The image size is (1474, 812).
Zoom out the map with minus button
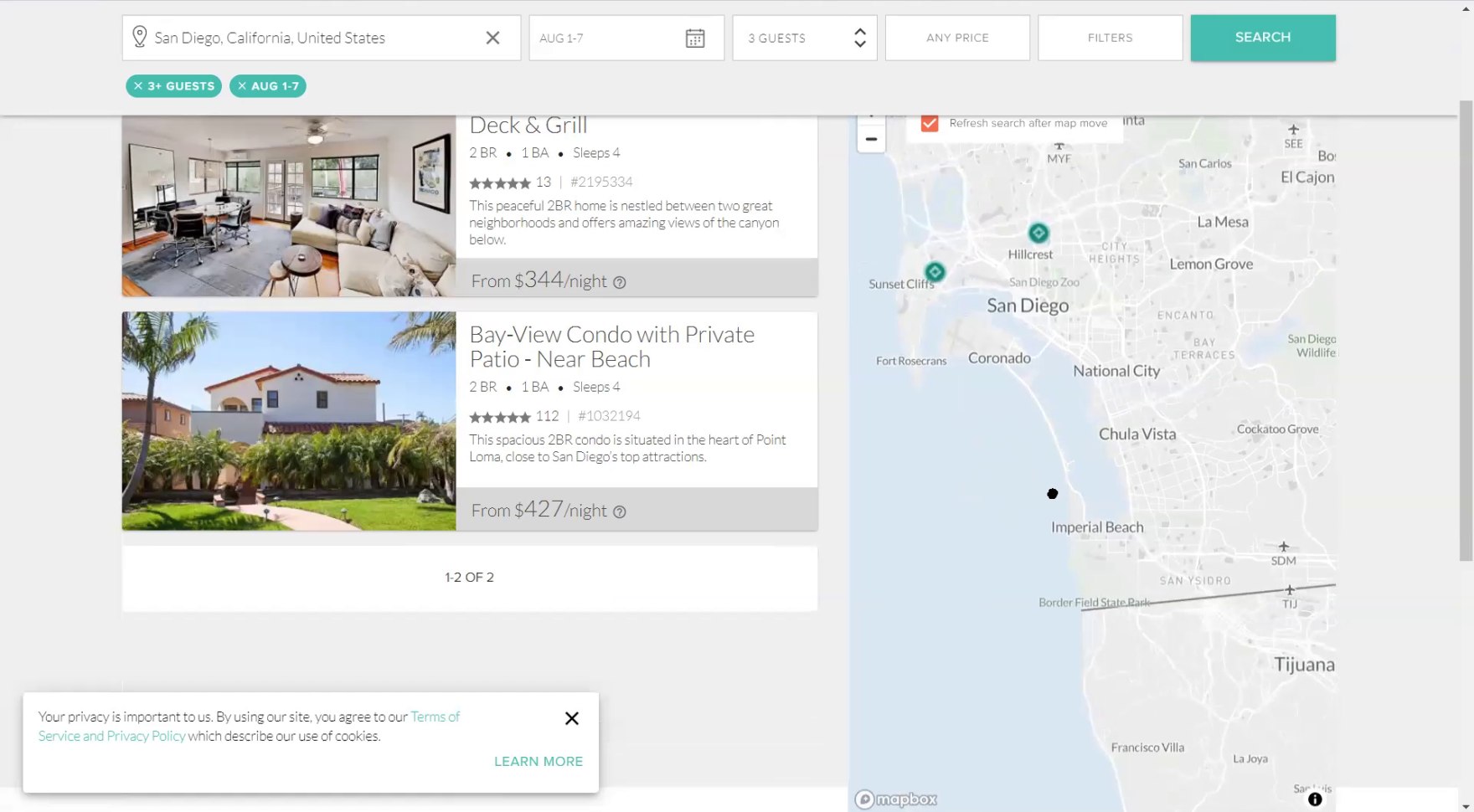(x=871, y=139)
